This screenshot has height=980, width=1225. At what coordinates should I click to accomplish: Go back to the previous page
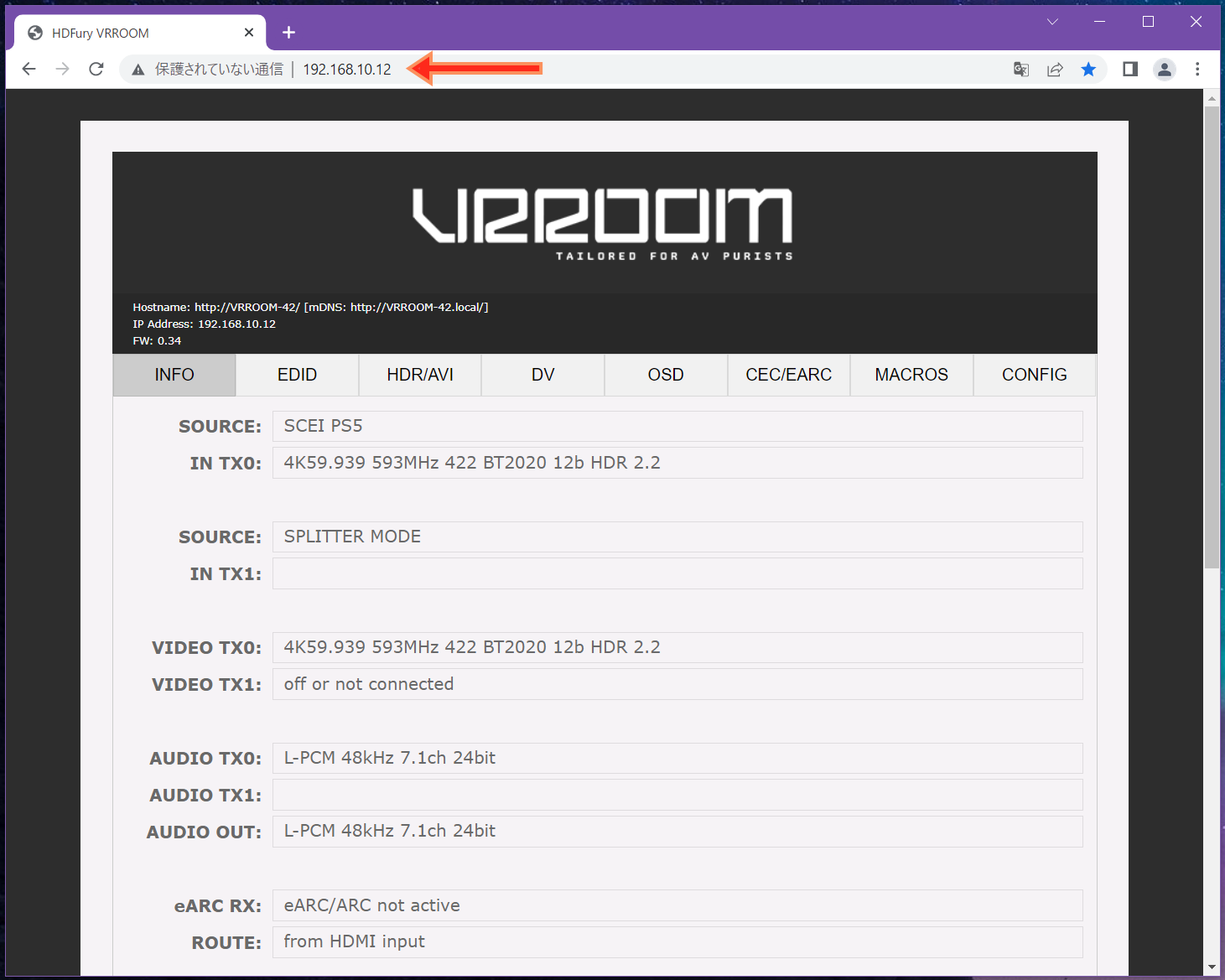(29, 69)
